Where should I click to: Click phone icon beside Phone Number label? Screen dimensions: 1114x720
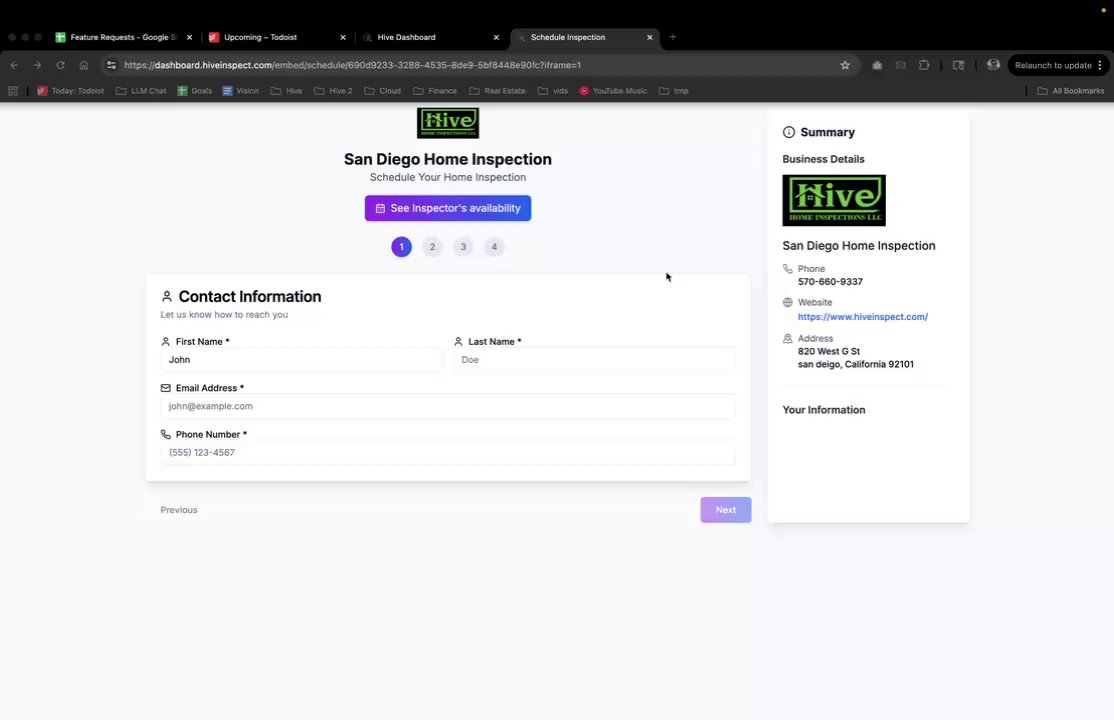pos(166,434)
